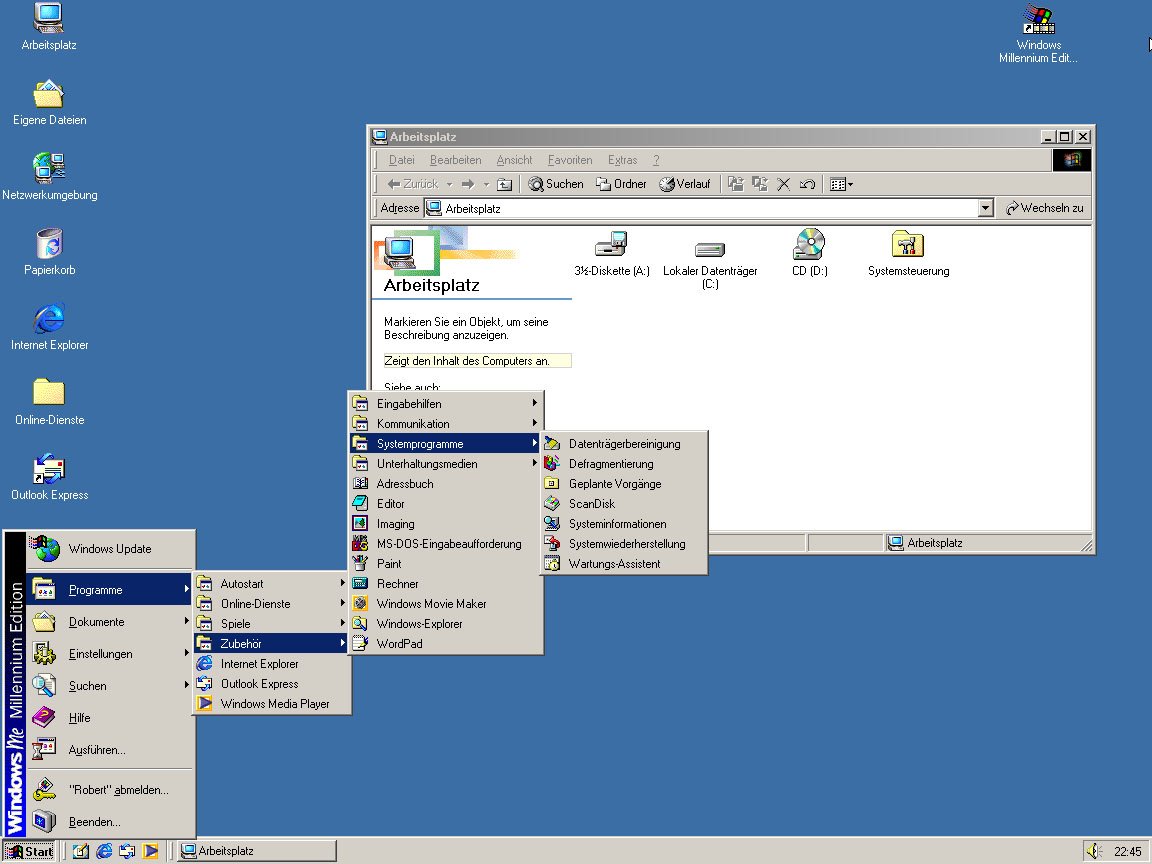The image size is (1152, 864).
Task: Open the Ansicht menu
Action: pos(514,160)
